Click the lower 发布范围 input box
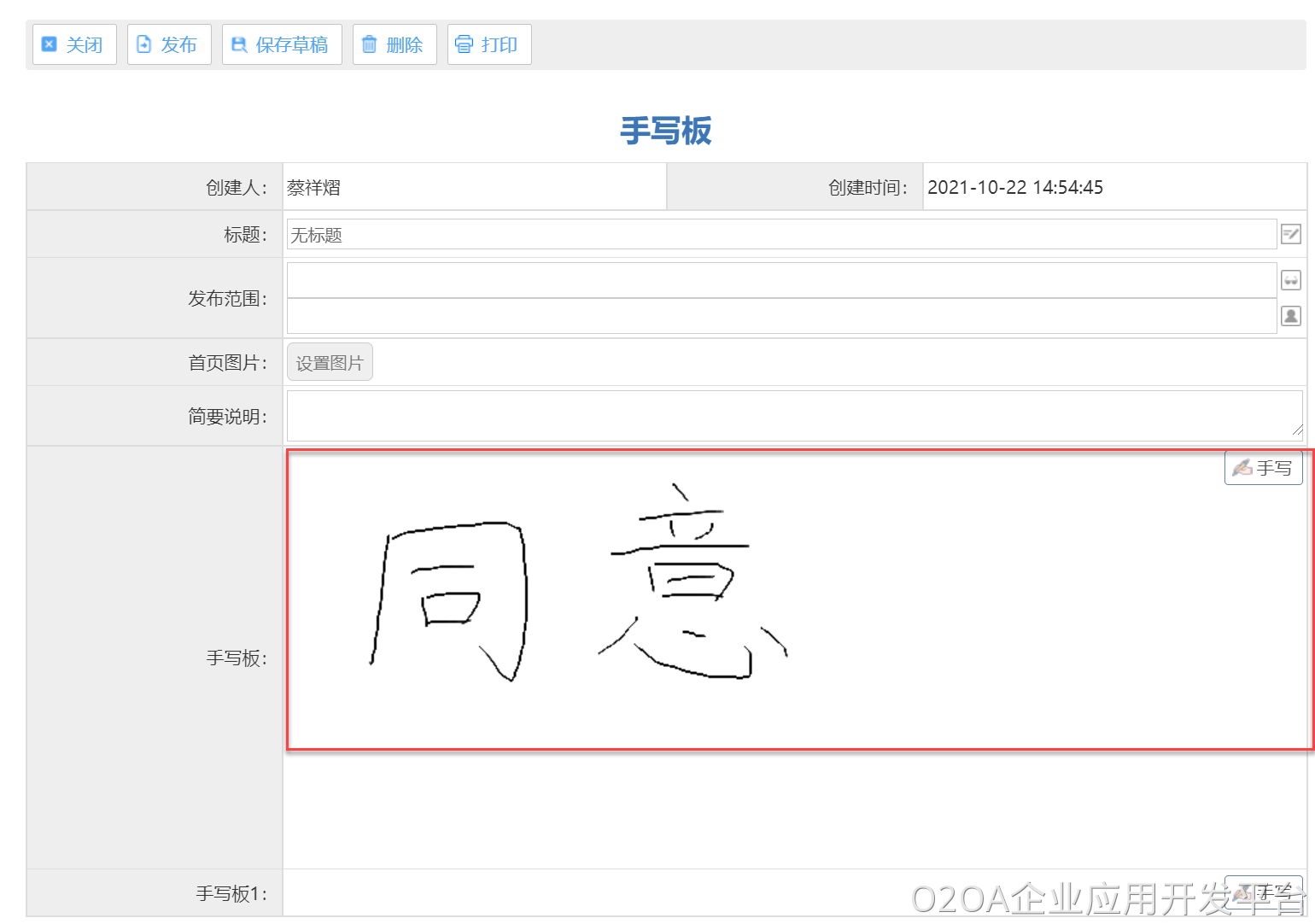 click(780, 316)
